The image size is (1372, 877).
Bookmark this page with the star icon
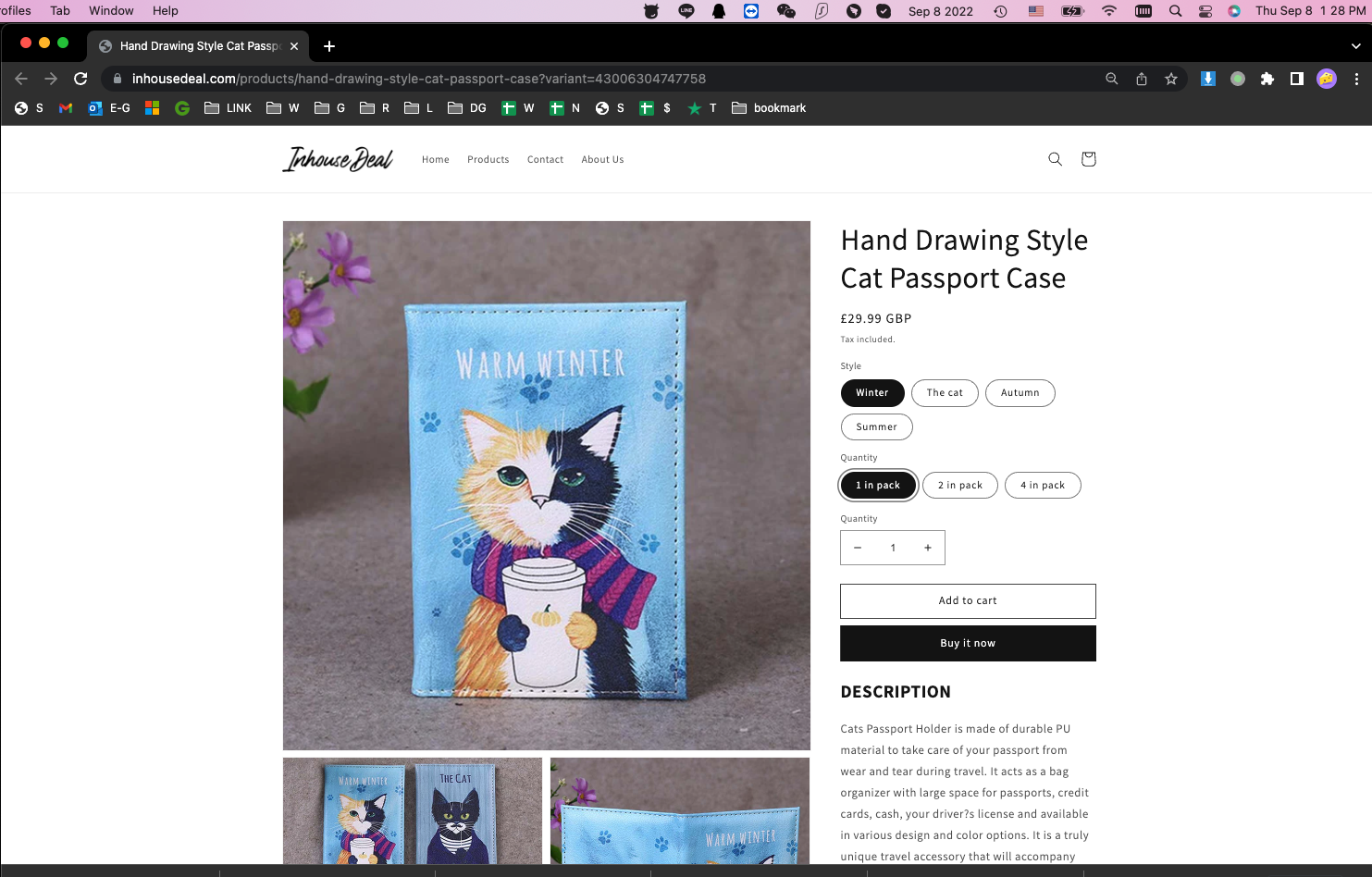[x=1171, y=79]
